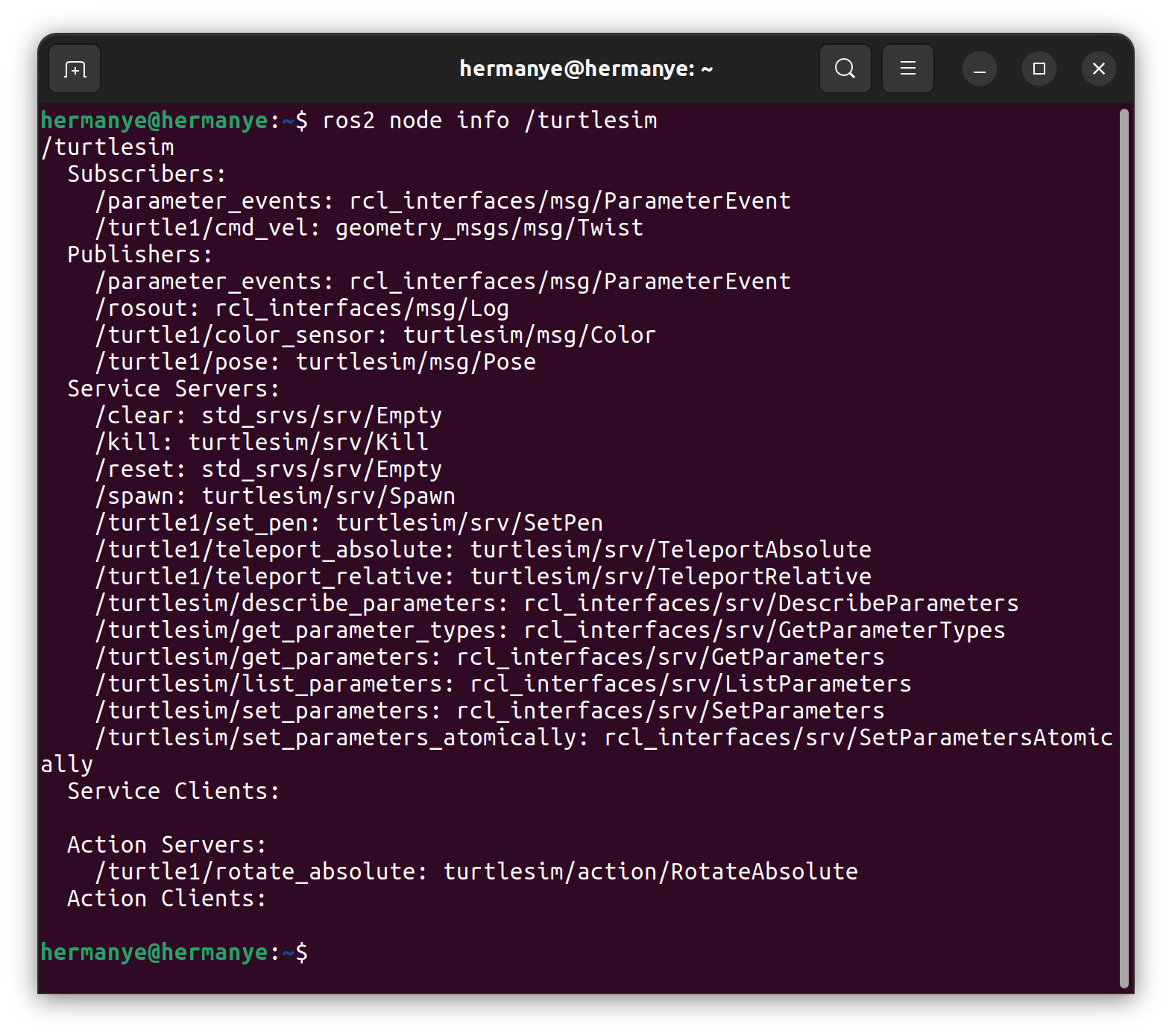Click the Service Clients: heading

(173, 792)
